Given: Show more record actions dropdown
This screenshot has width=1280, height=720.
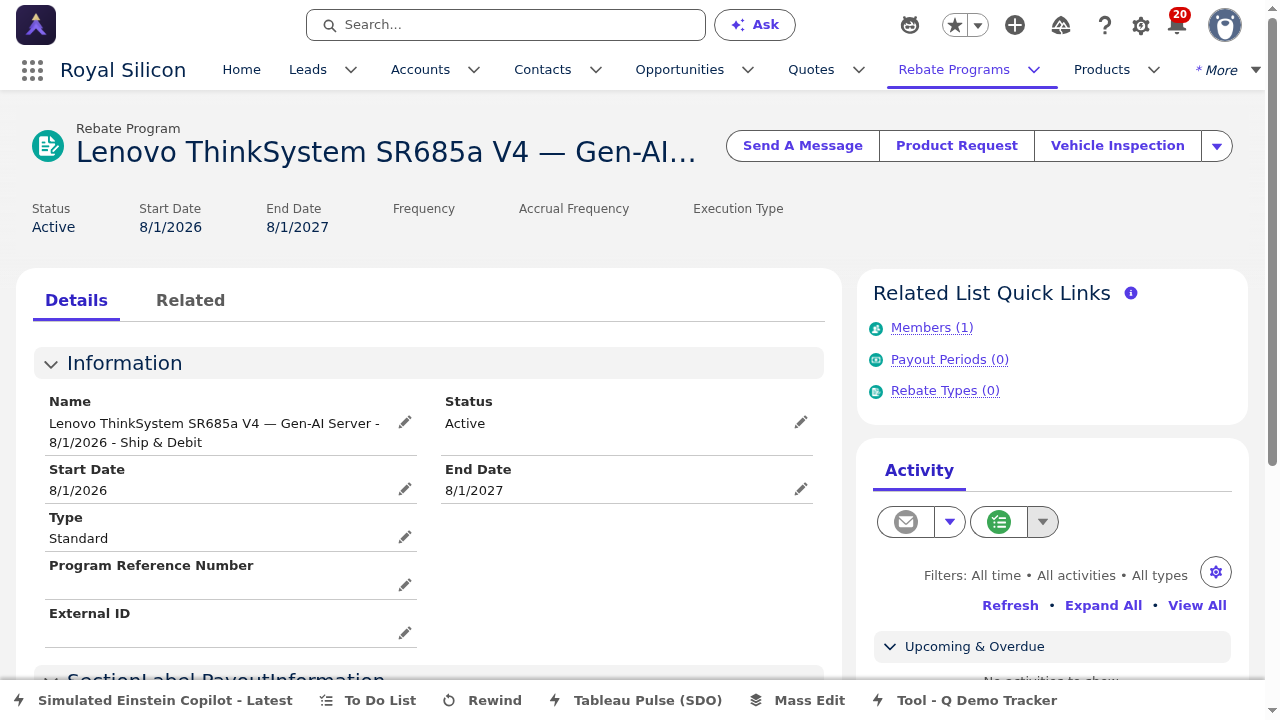Looking at the screenshot, I should click(1217, 146).
